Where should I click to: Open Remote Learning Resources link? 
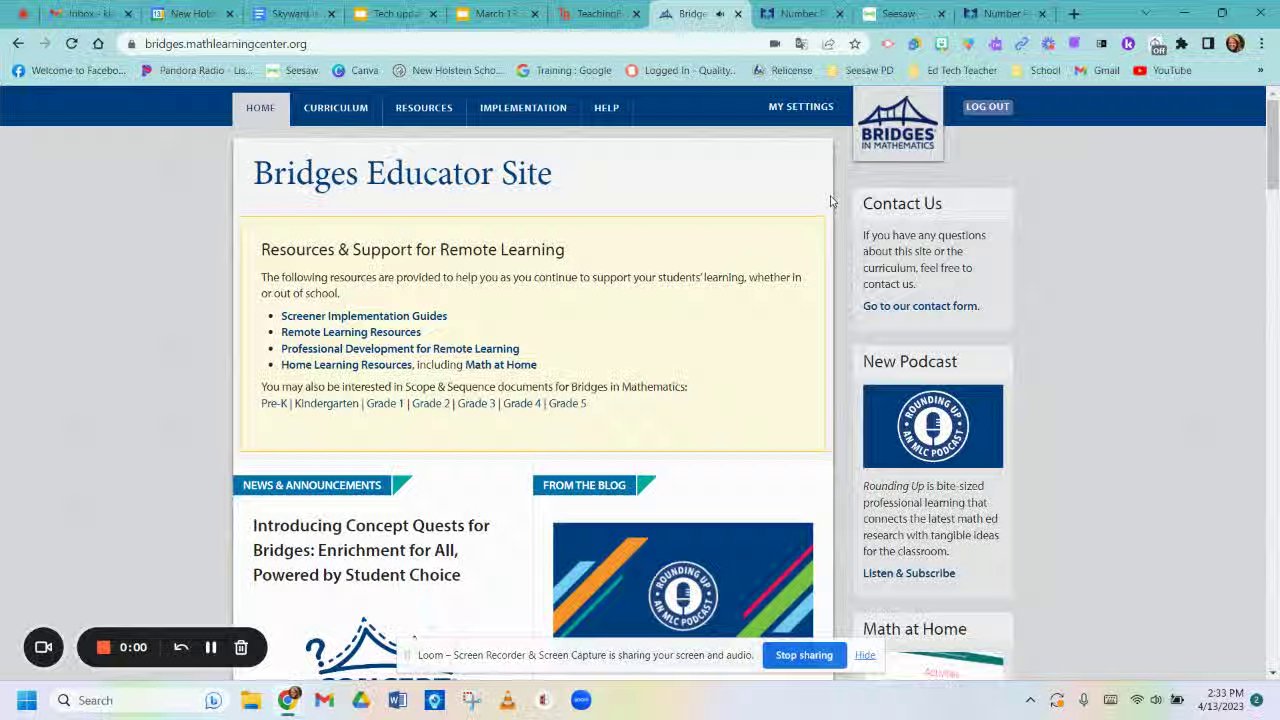(x=351, y=332)
